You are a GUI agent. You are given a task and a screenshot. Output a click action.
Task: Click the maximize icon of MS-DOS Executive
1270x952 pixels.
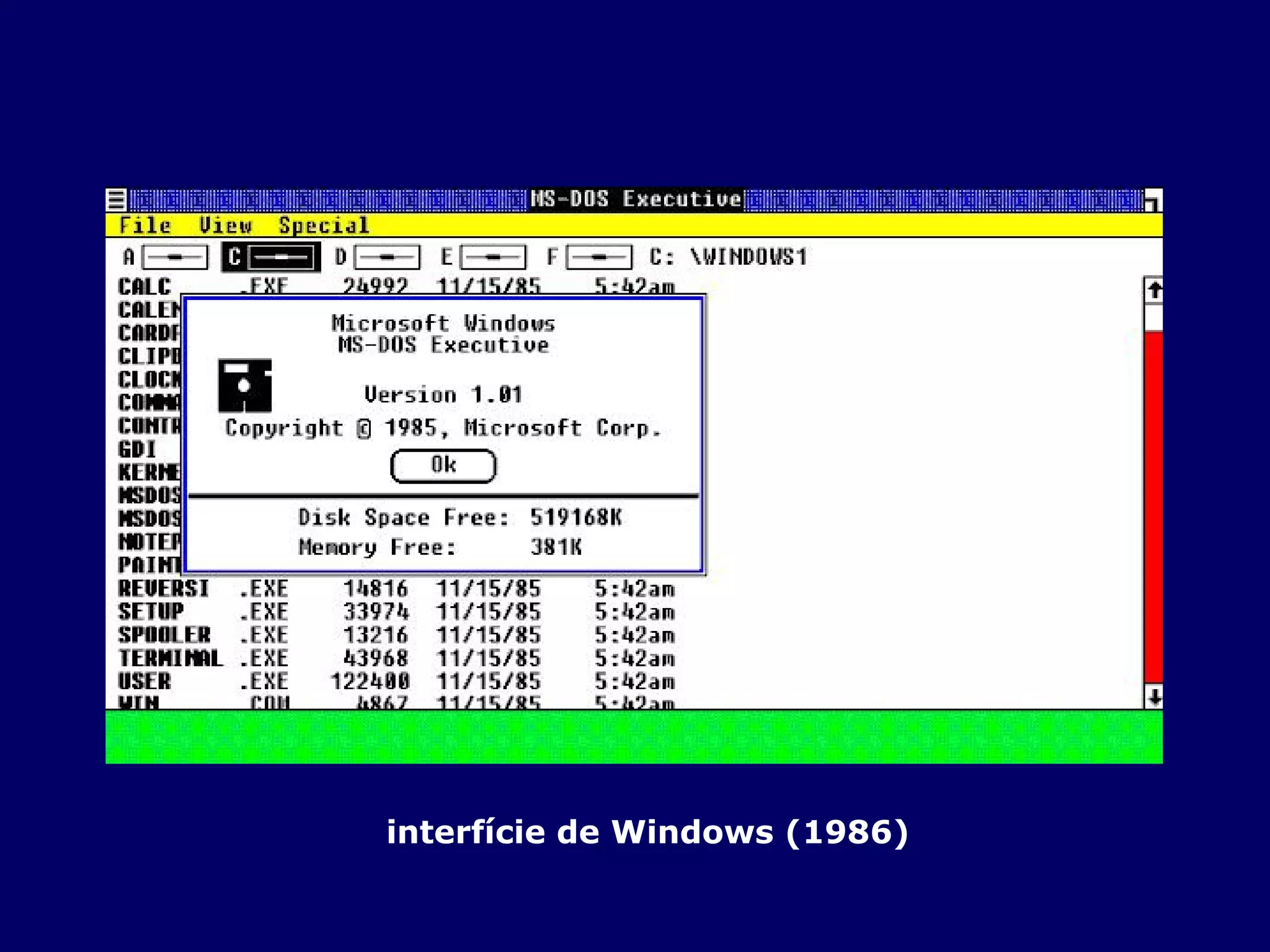(x=1152, y=201)
